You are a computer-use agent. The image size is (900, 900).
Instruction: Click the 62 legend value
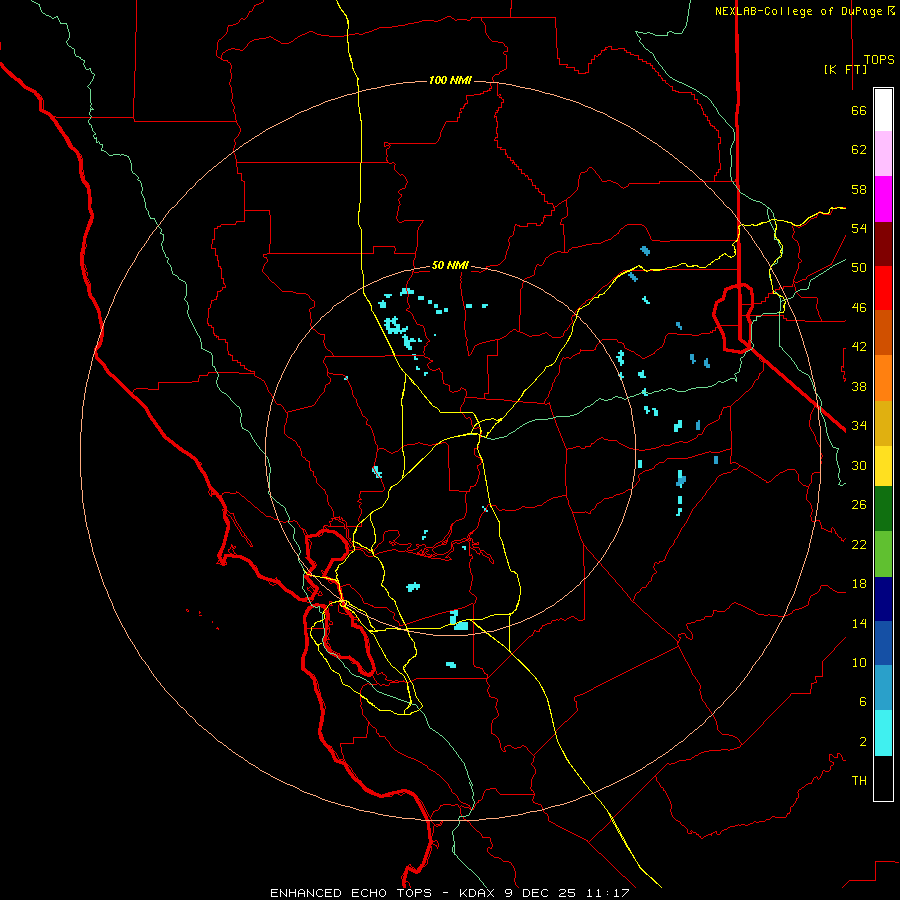click(x=859, y=150)
